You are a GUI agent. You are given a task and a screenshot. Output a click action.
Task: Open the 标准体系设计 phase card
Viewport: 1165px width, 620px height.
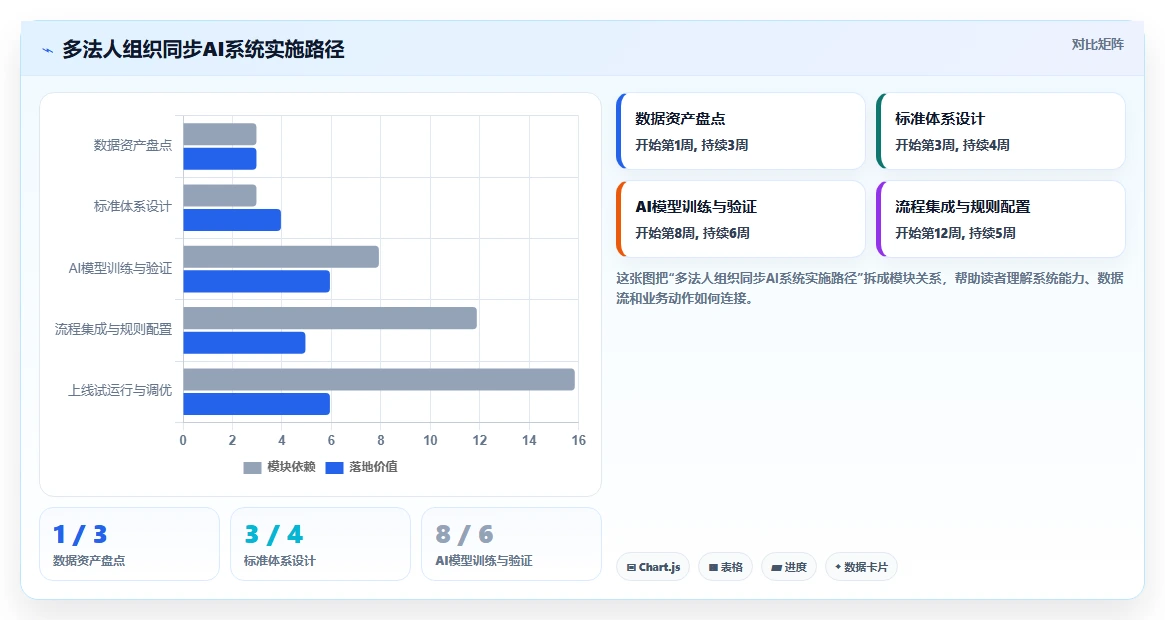point(1001,131)
